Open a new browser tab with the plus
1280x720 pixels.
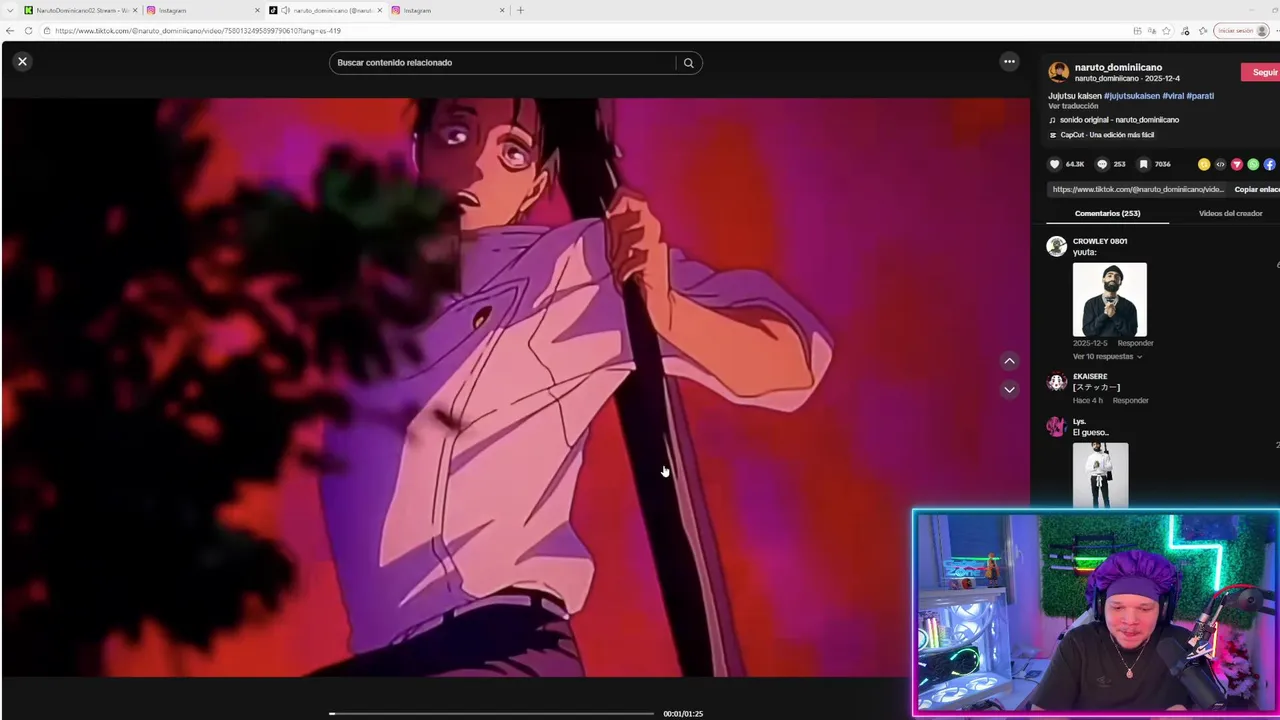click(x=520, y=10)
